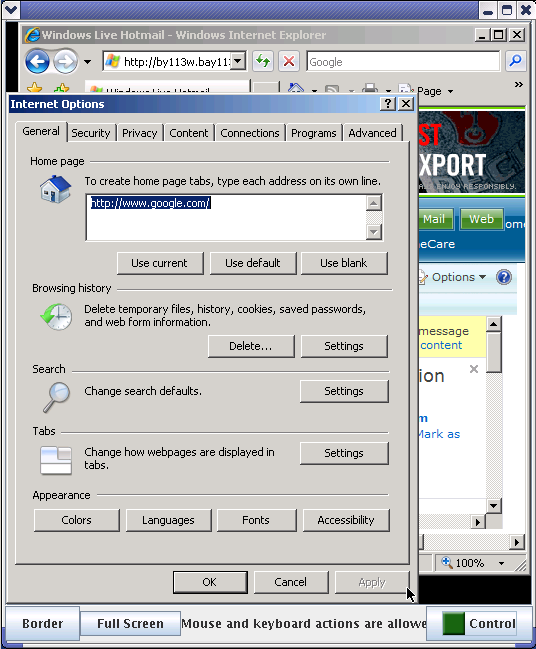536x649 pixels.
Task: Open the Colors appearance settings
Action: click(77, 520)
